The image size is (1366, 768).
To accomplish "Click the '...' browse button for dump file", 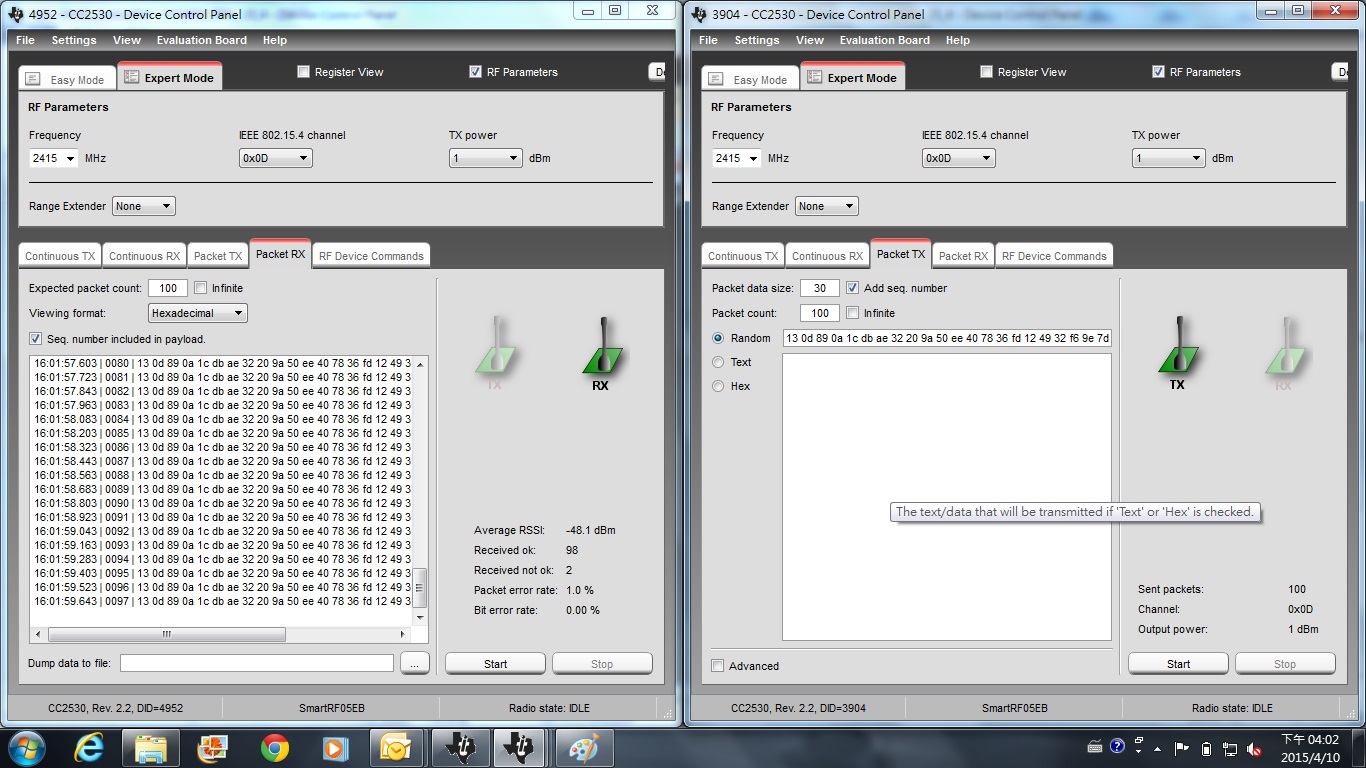I will (x=414, y=663).
